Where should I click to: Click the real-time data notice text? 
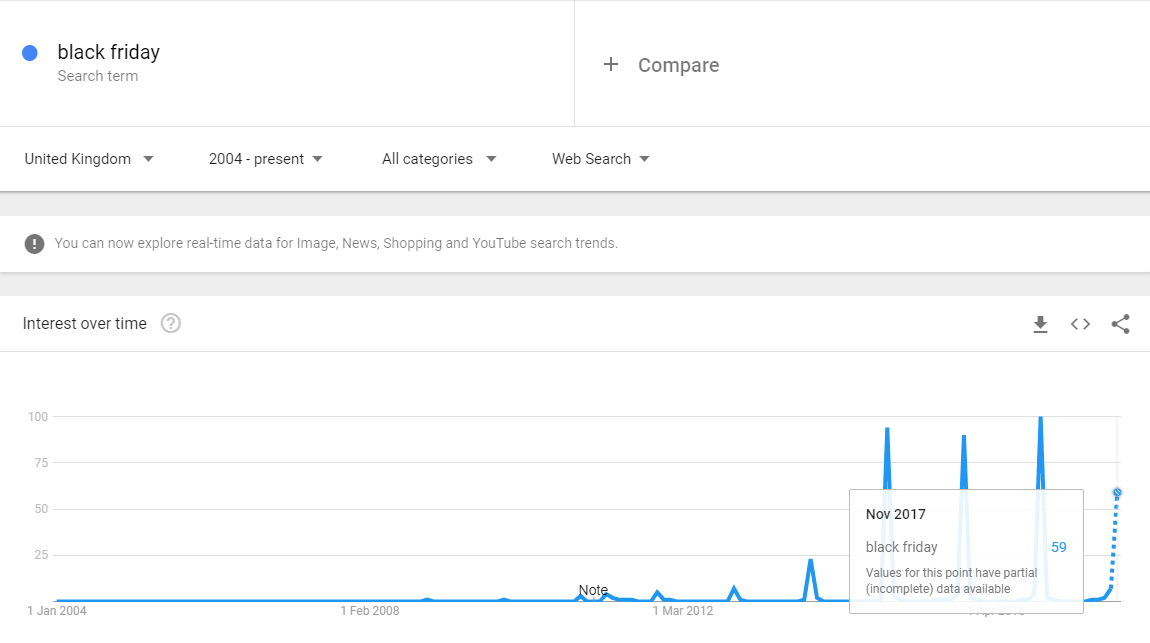336,243
